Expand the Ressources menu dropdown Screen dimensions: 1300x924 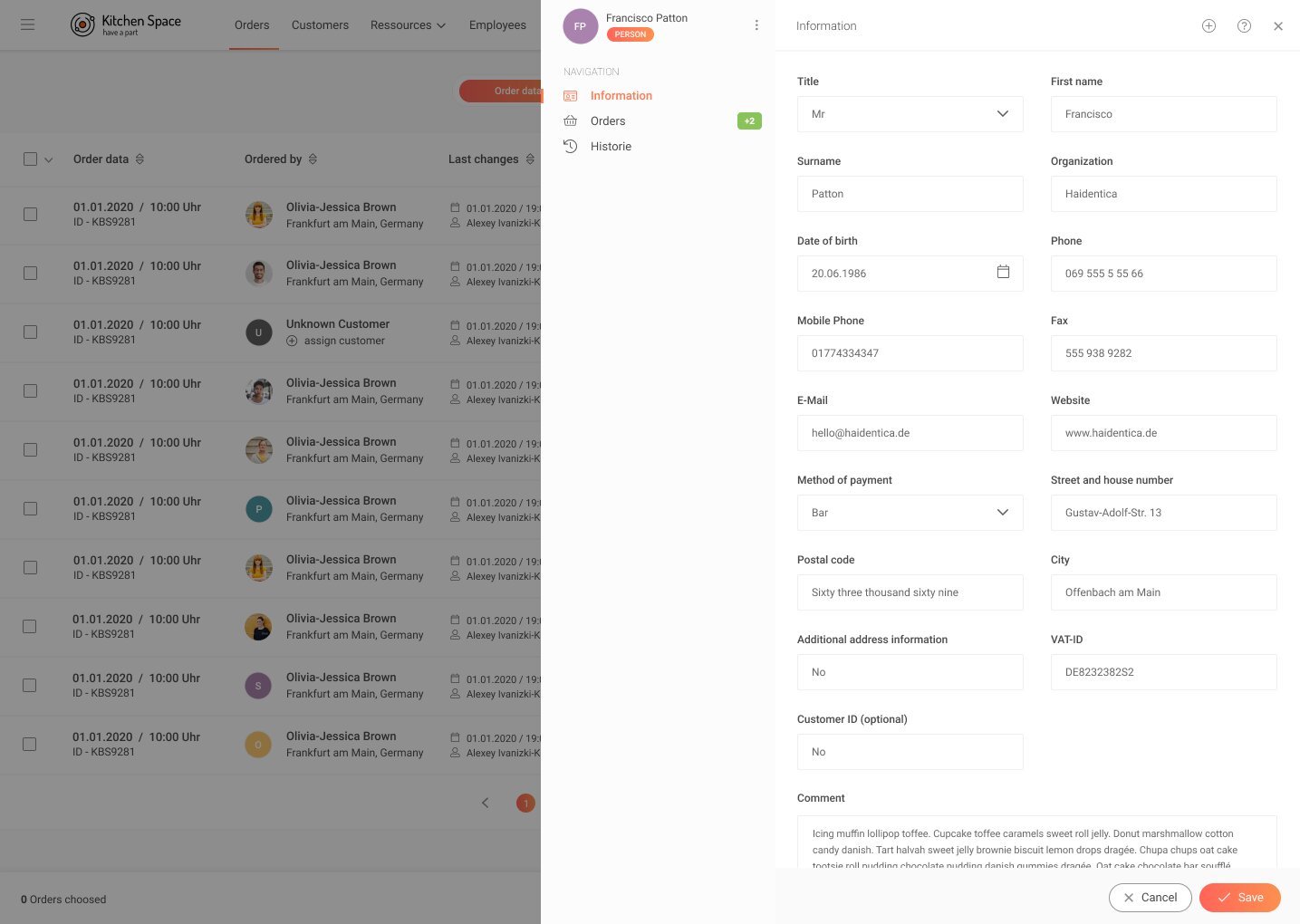408,25
